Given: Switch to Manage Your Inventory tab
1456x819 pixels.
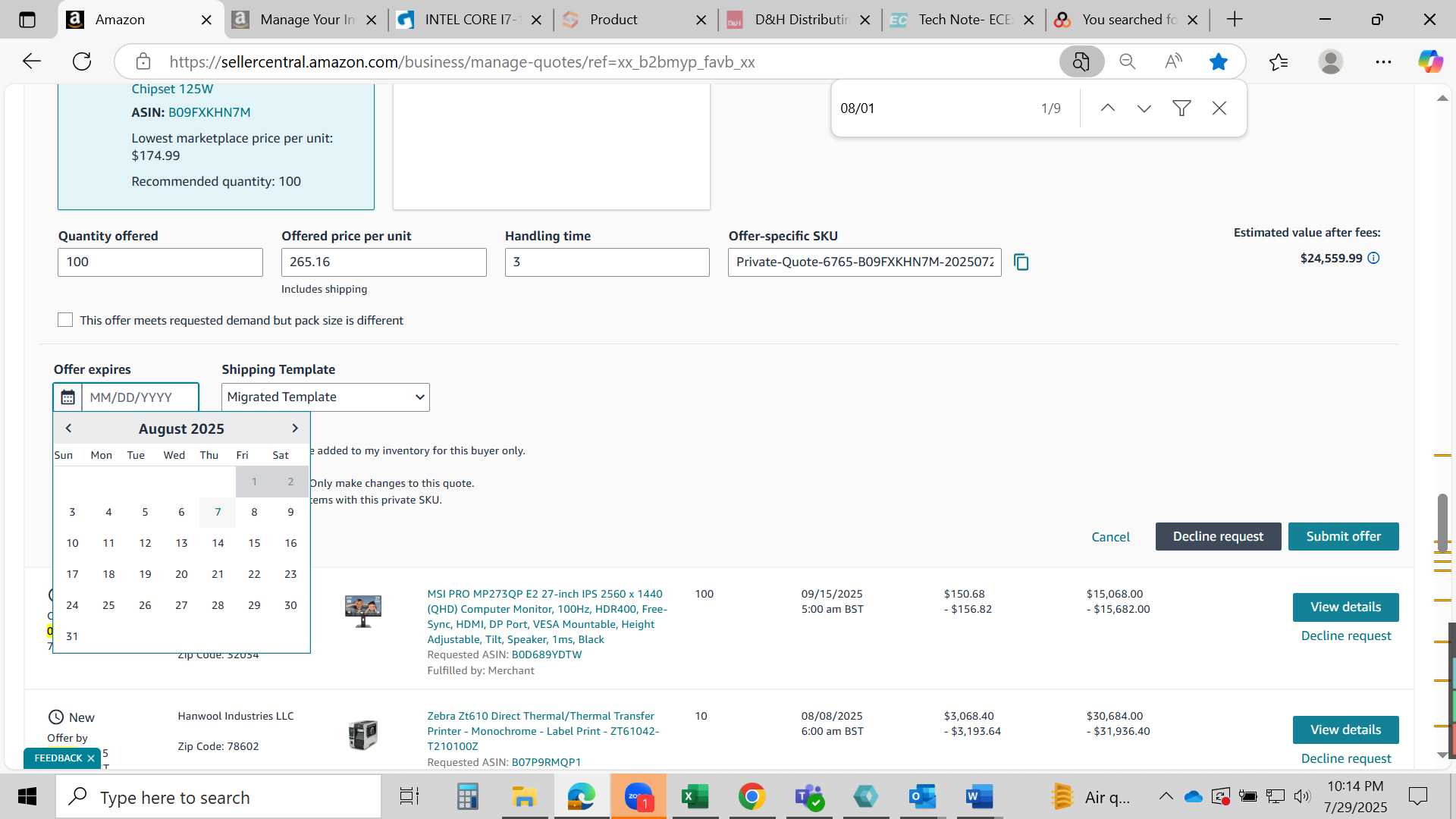Looking at the screenshot, I should 305,20.
